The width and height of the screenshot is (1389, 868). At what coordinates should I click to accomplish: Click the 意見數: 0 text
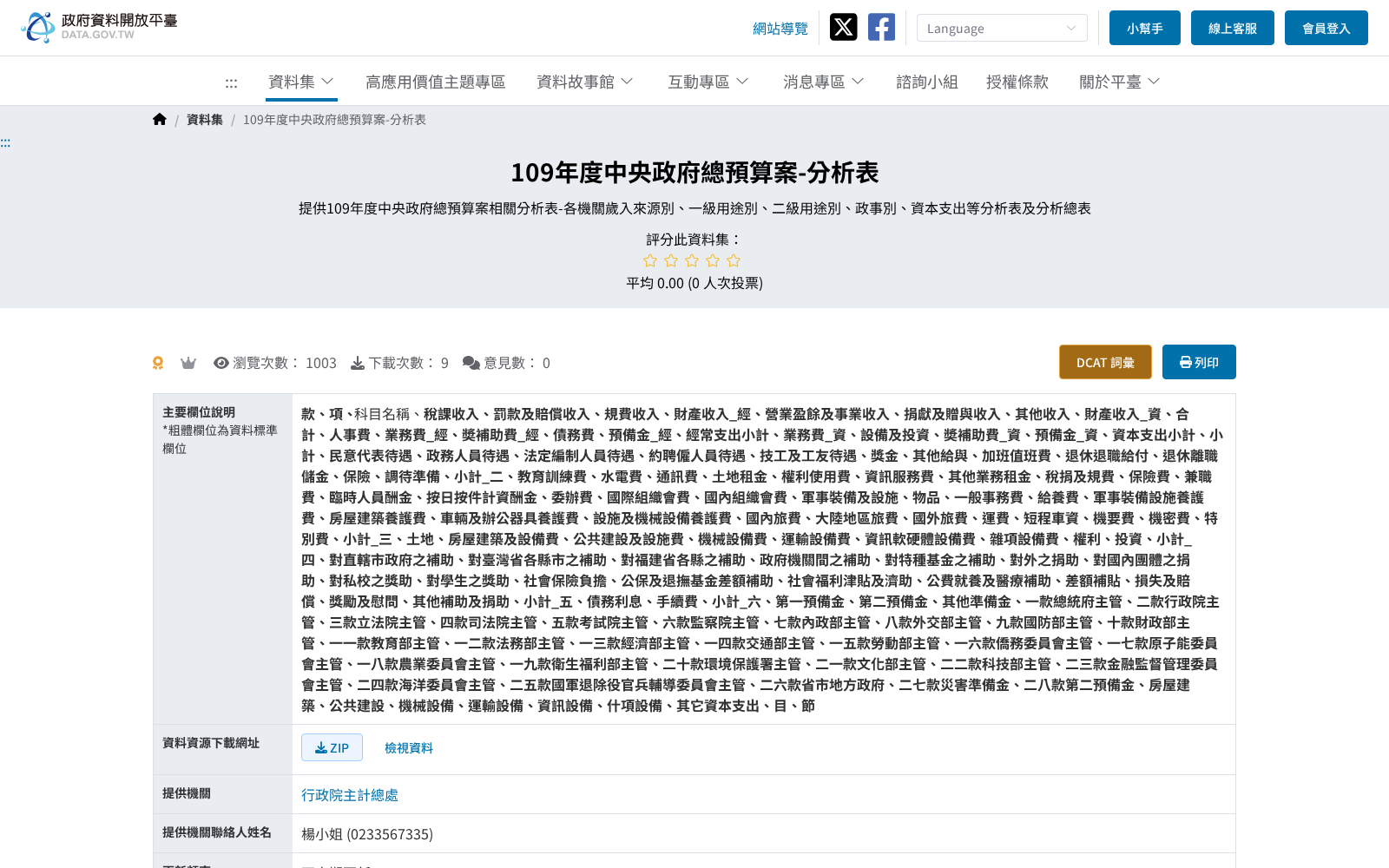tap(517, 363)
